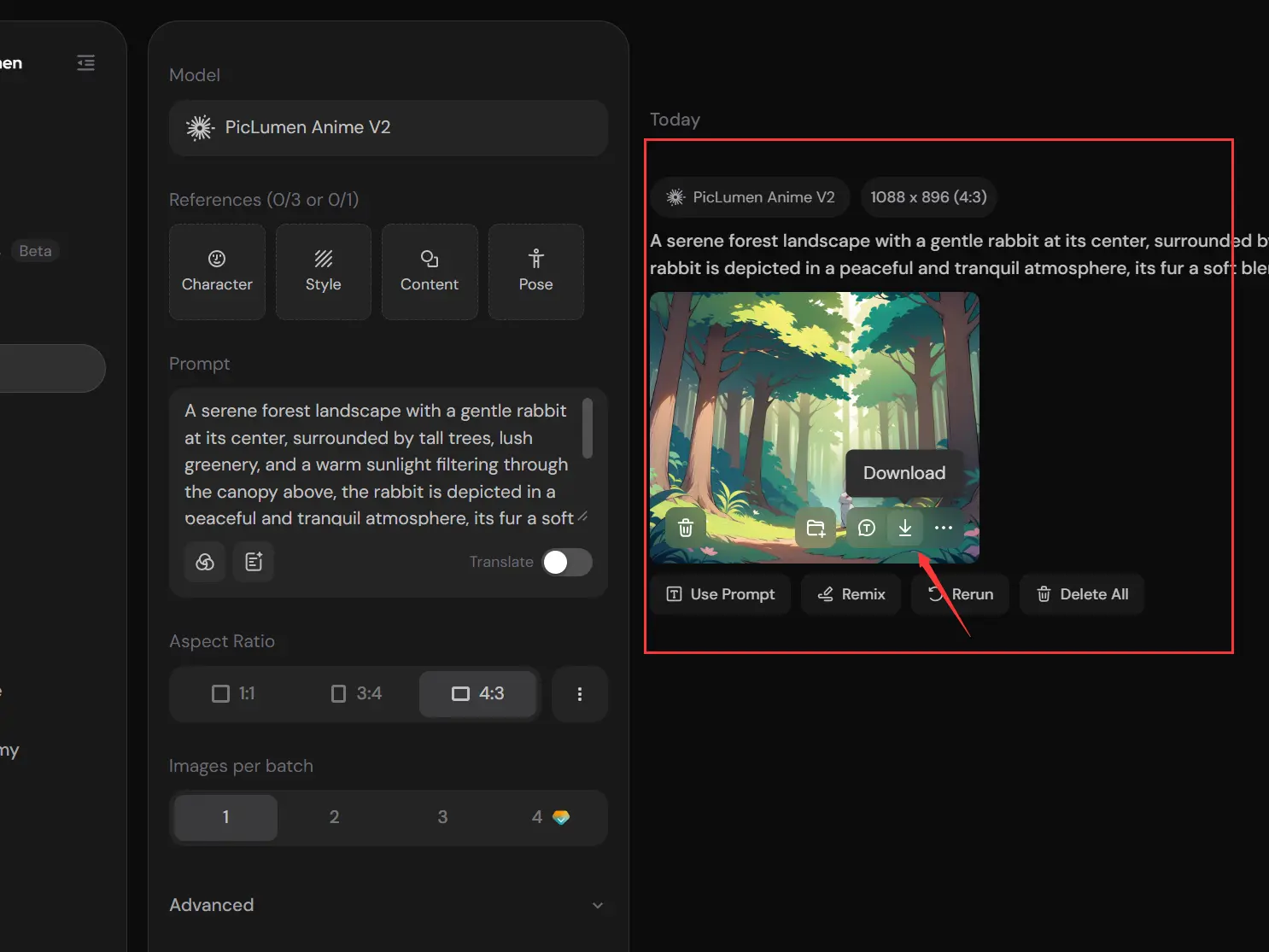Choose the Style reference tab

point(324,272)
